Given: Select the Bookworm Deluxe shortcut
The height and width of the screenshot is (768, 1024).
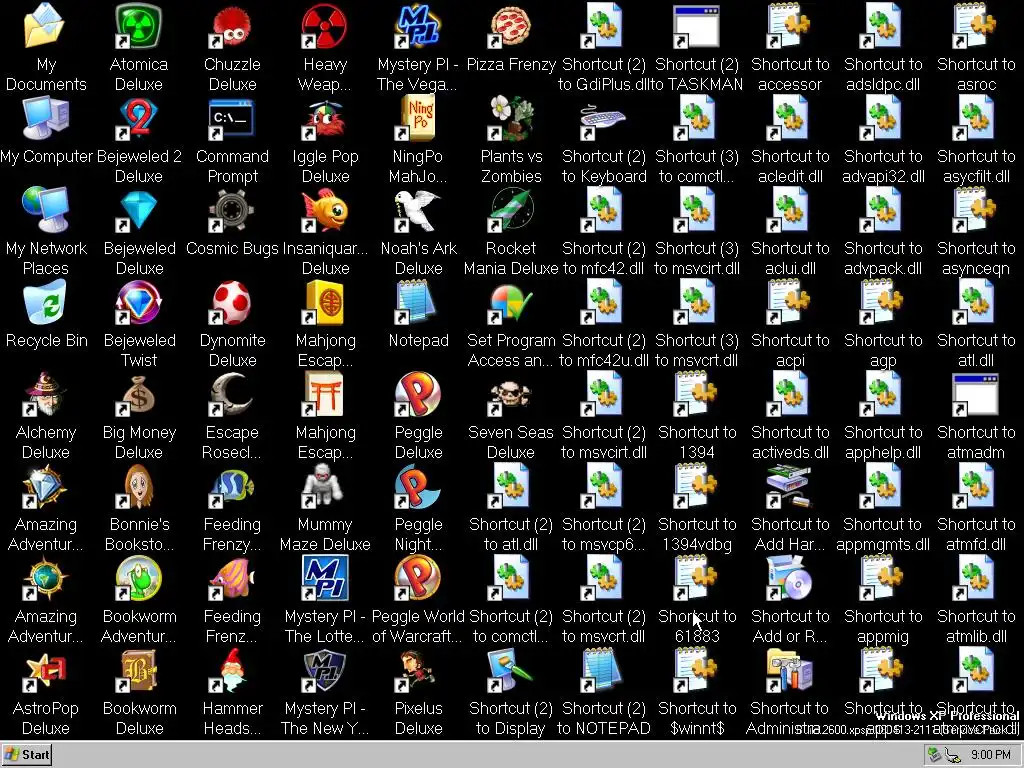Looking at the screenshot, I should pos(138,670).
